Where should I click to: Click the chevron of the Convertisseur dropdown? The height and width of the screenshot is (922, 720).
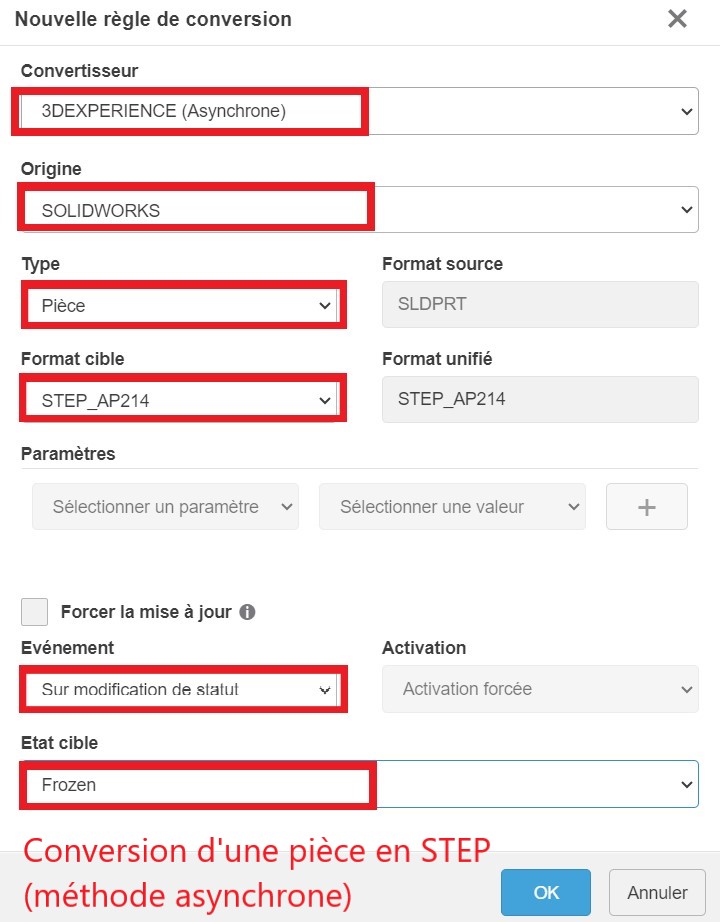point(685,111)
